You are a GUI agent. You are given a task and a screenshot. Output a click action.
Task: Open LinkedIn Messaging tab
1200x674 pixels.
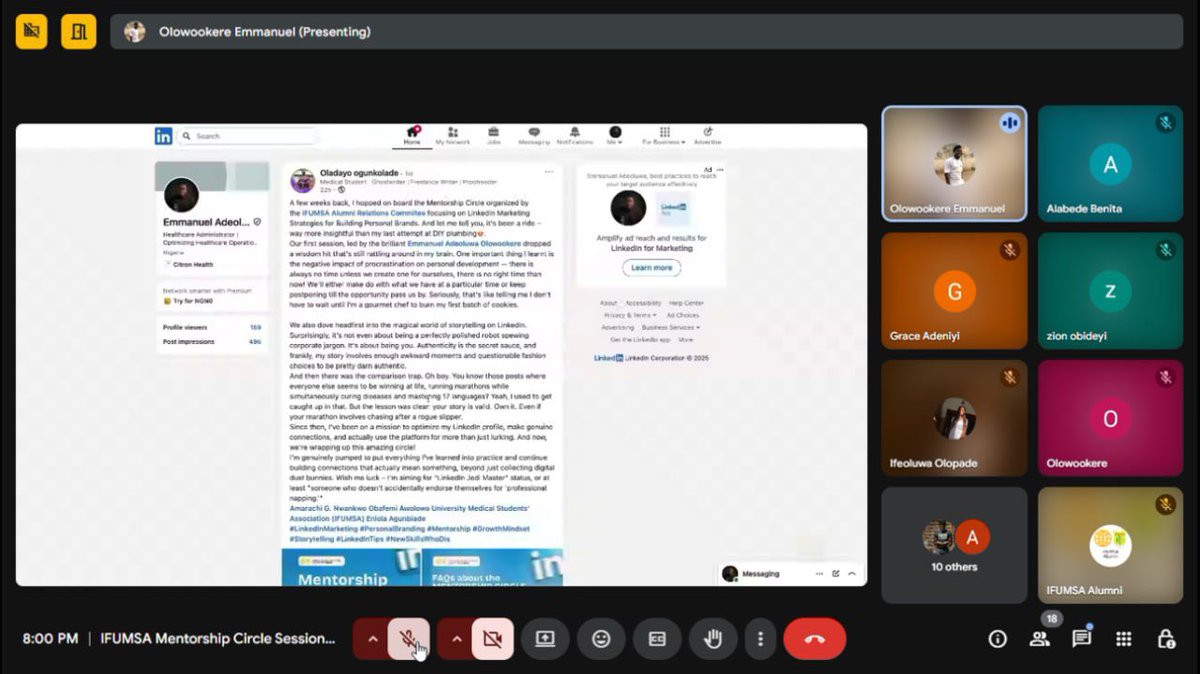coord(533,136)
